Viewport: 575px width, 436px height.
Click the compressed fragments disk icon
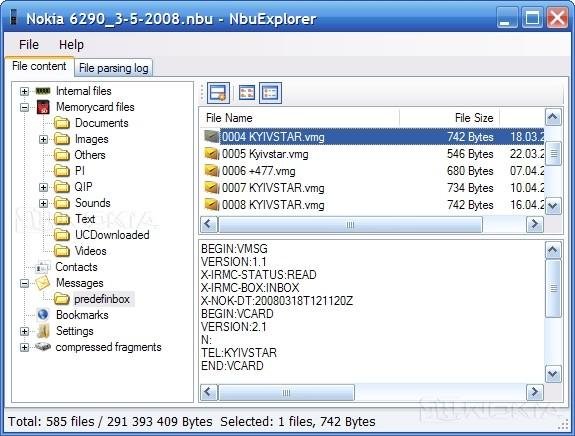tap(43, 347)
